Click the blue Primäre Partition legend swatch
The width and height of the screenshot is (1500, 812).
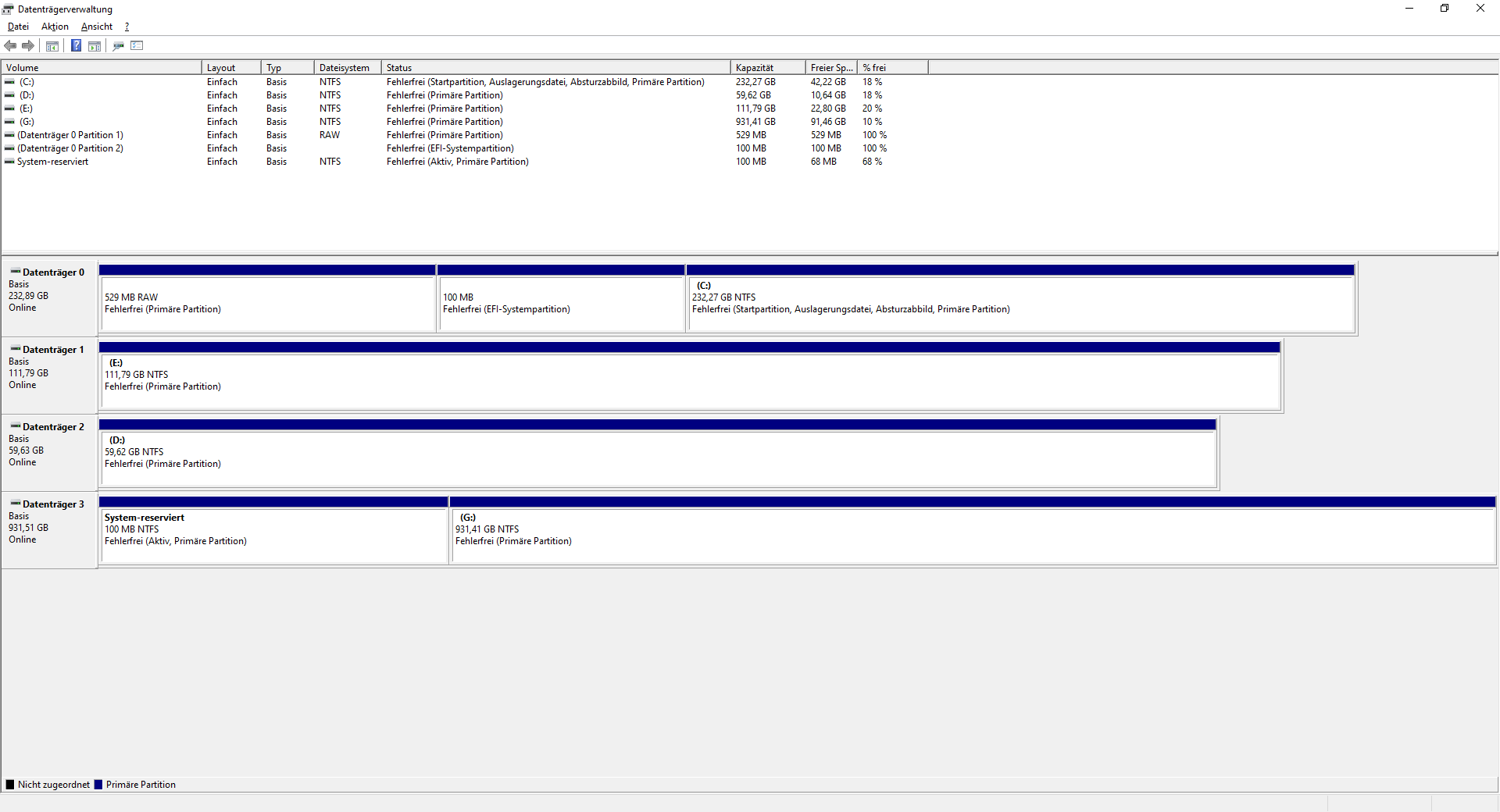98,785
